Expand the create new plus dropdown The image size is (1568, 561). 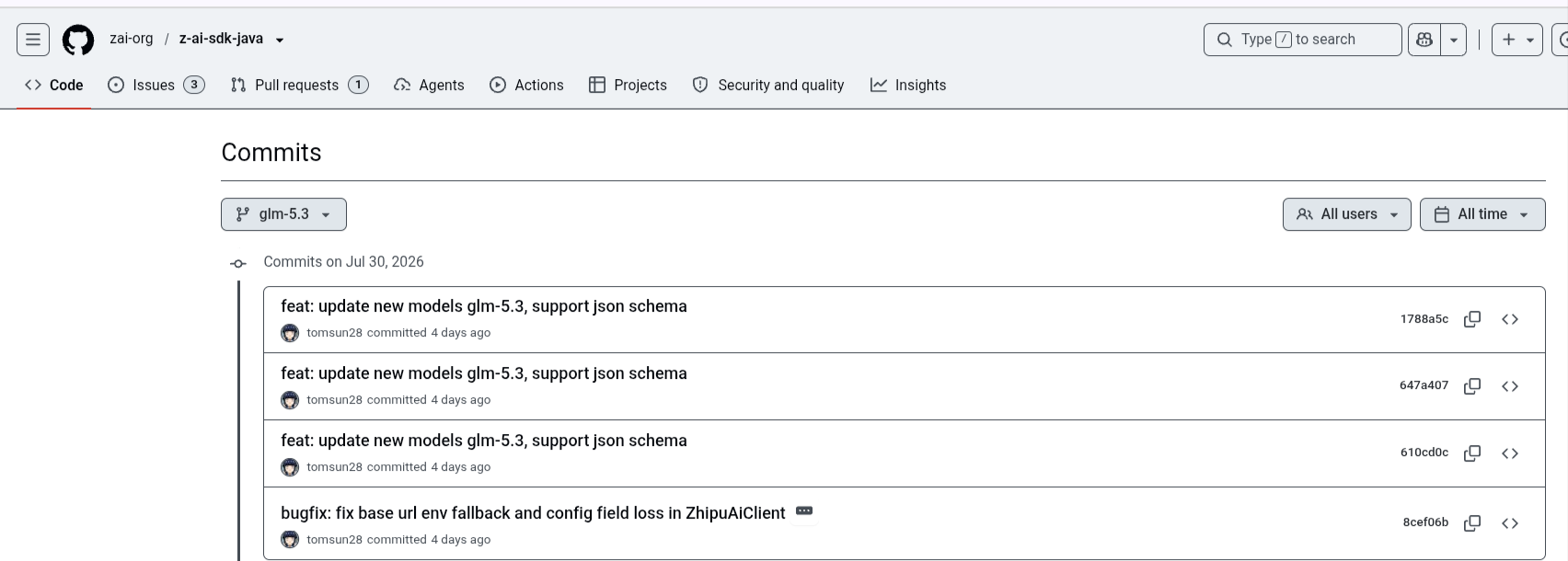[x=1517, y=40]
